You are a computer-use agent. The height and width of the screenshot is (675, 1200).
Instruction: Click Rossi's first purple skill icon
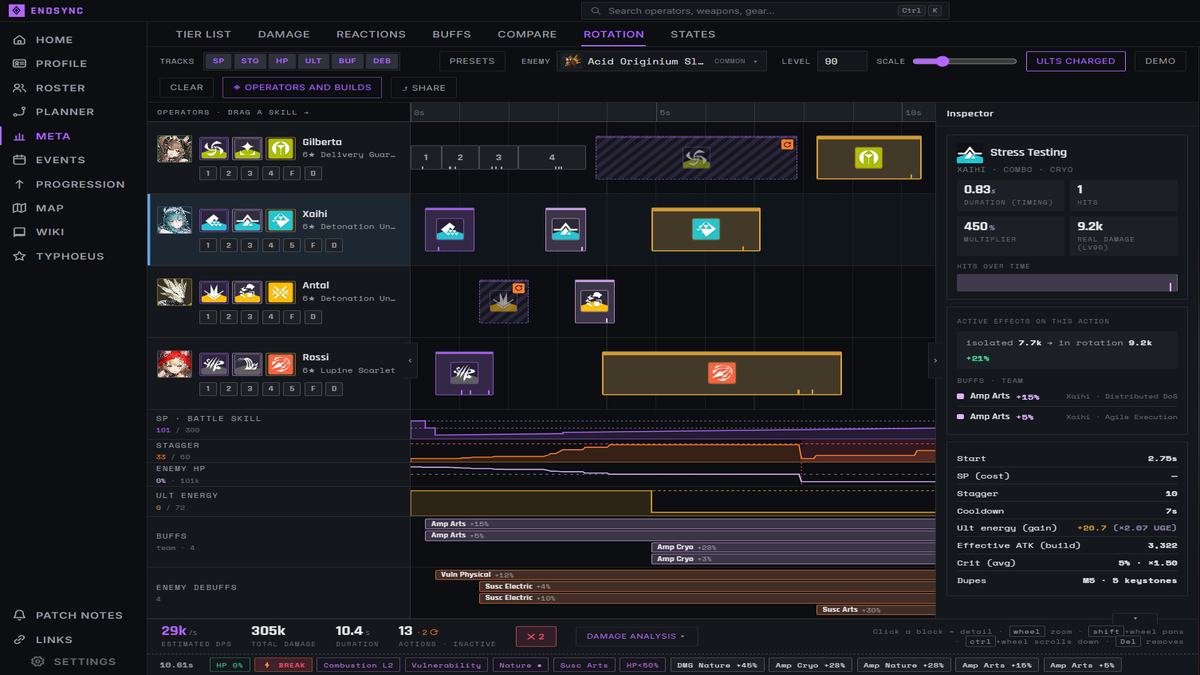213,364
